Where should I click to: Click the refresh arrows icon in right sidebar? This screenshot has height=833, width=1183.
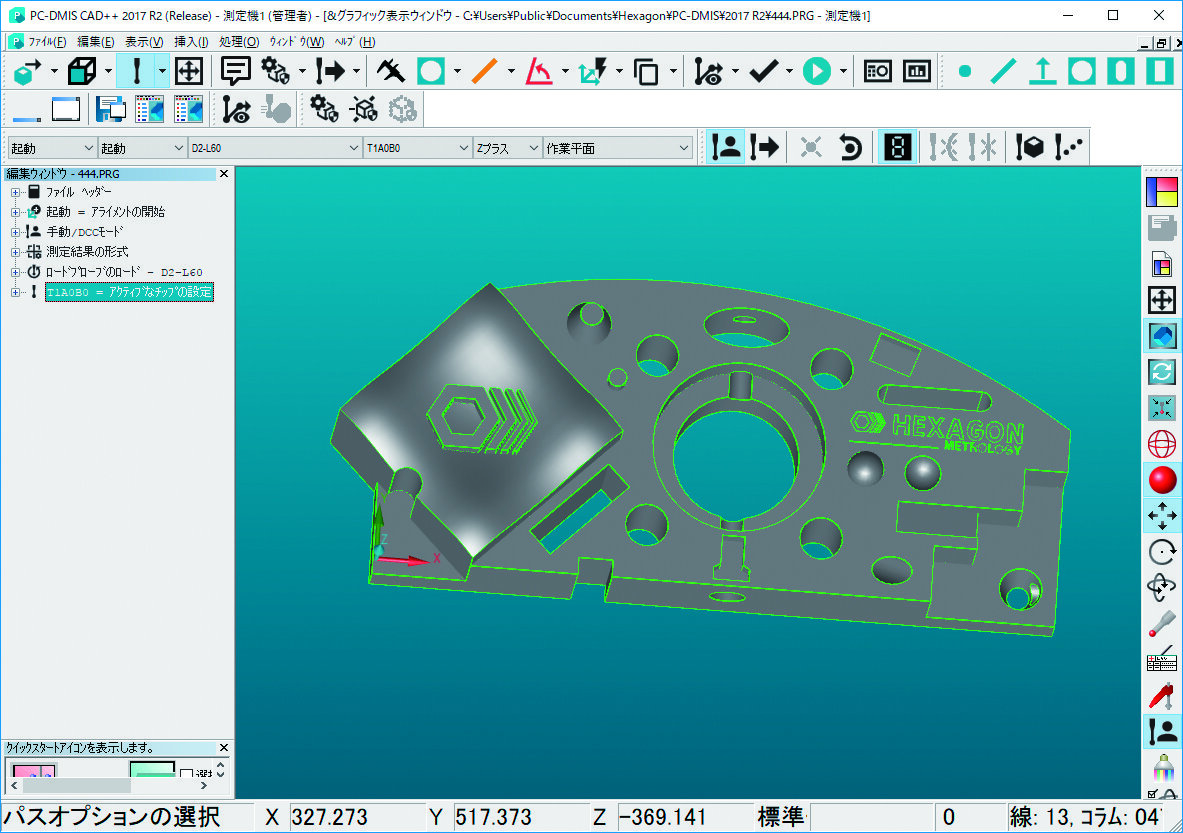(x=1162, y=372)
